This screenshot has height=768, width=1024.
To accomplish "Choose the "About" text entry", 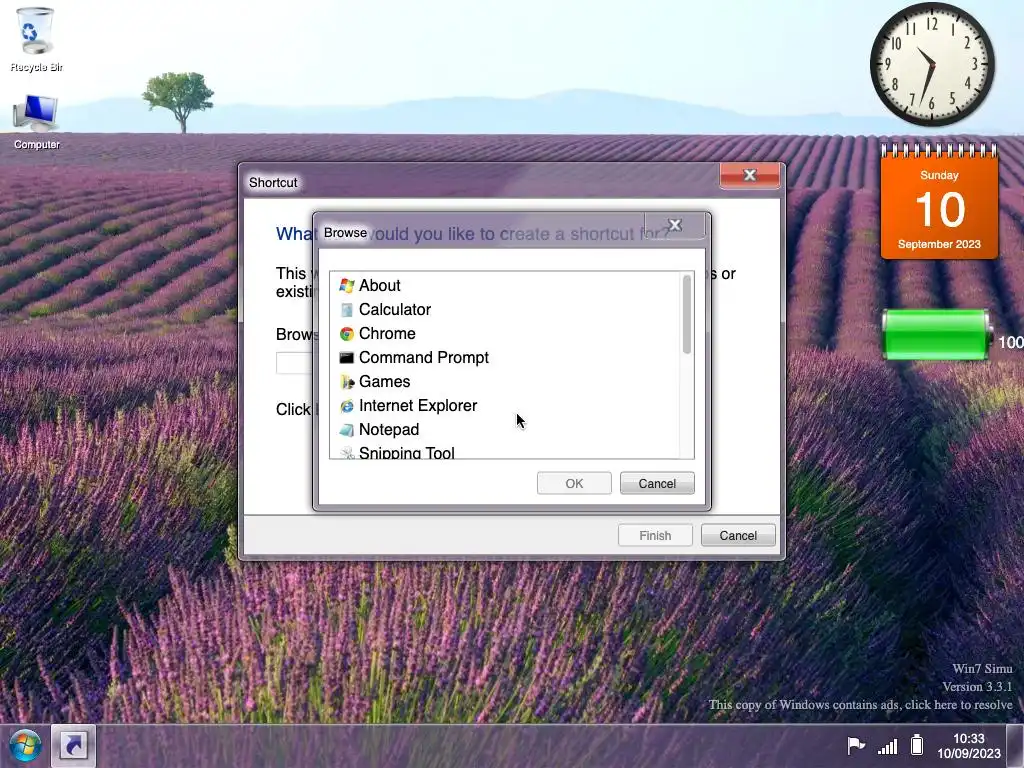I will (x=379, y=285).
